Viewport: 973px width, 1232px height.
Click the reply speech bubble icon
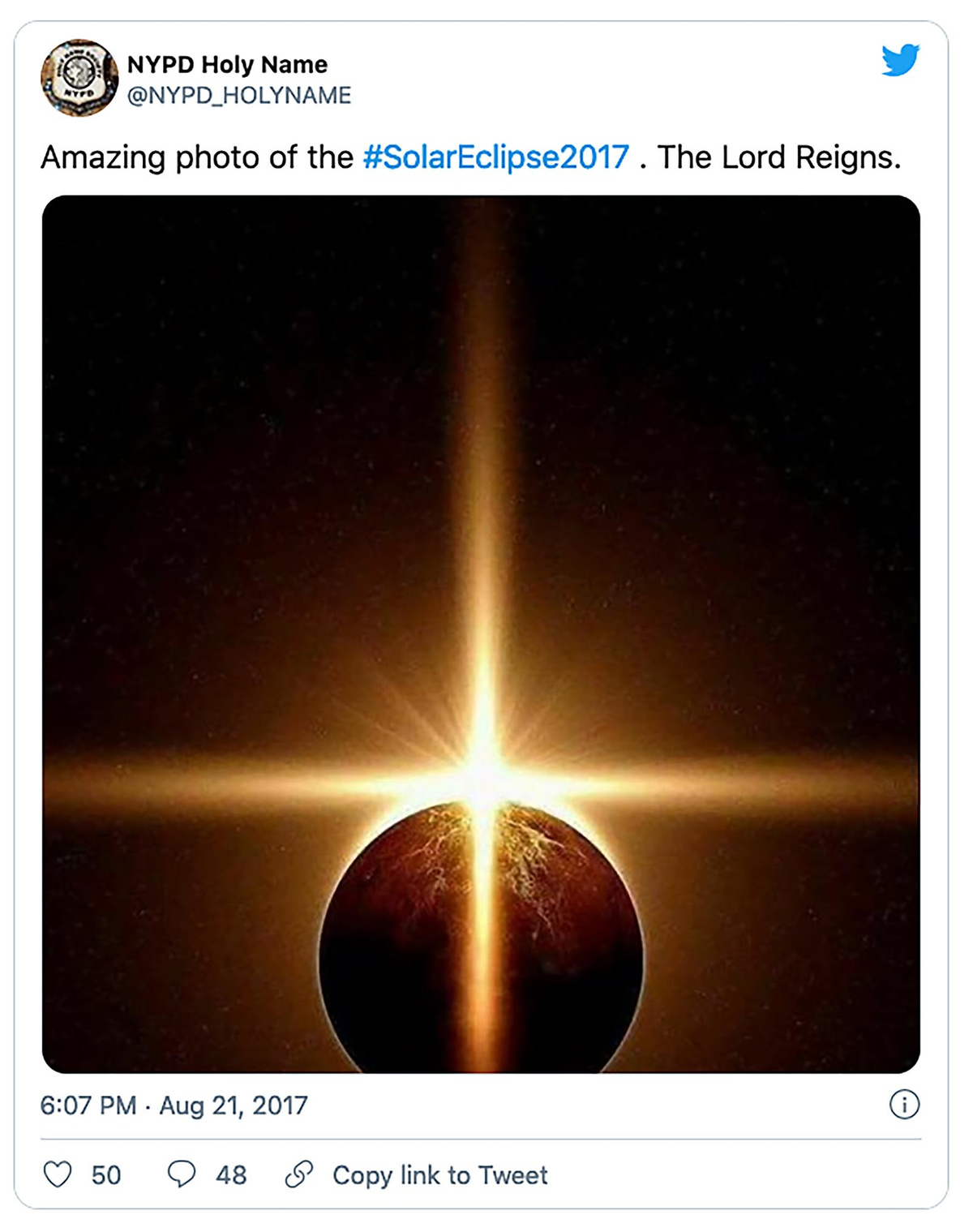tap(182, 1174)
